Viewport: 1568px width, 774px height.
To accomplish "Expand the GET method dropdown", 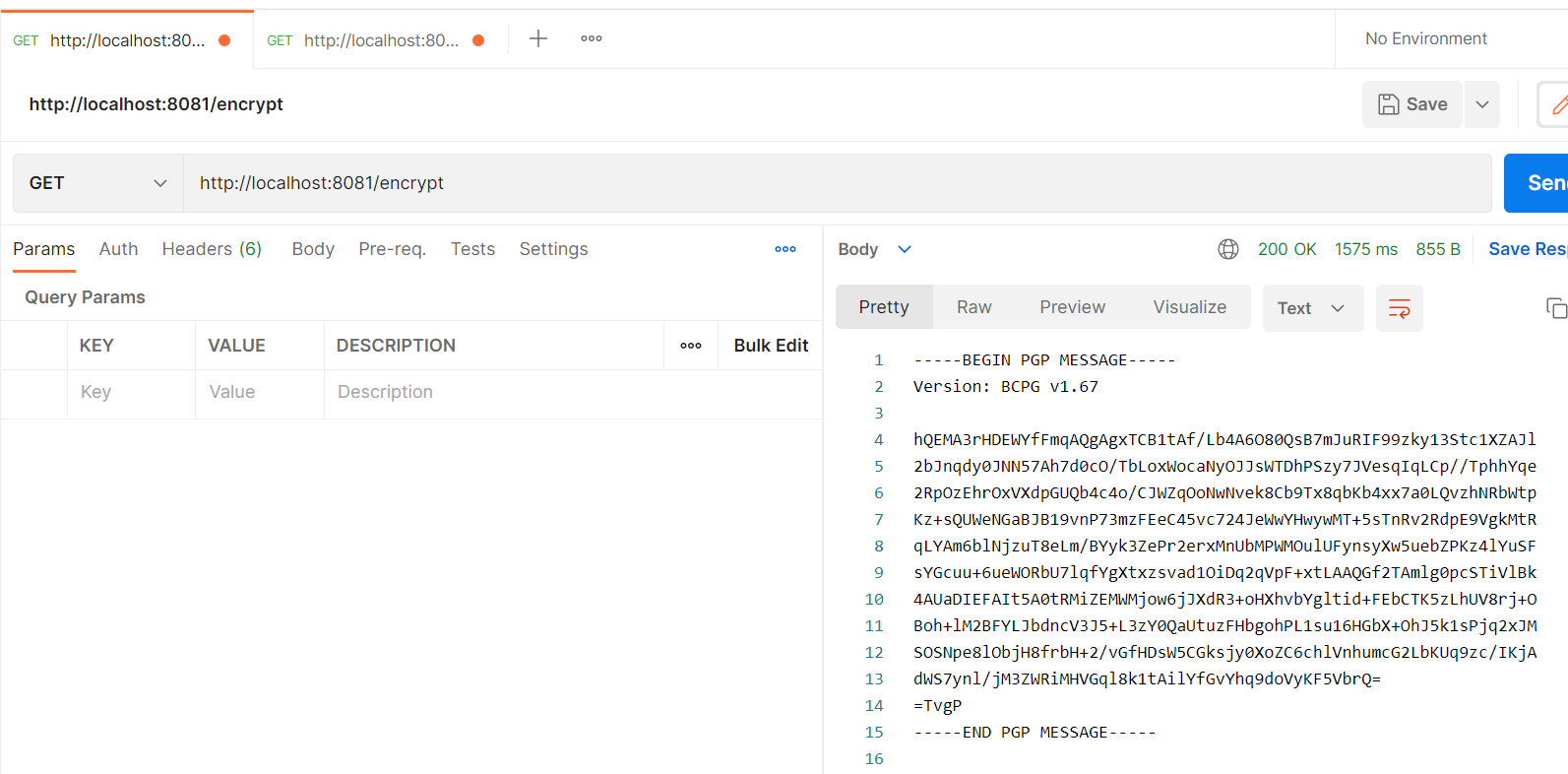I will click(97, 183).
